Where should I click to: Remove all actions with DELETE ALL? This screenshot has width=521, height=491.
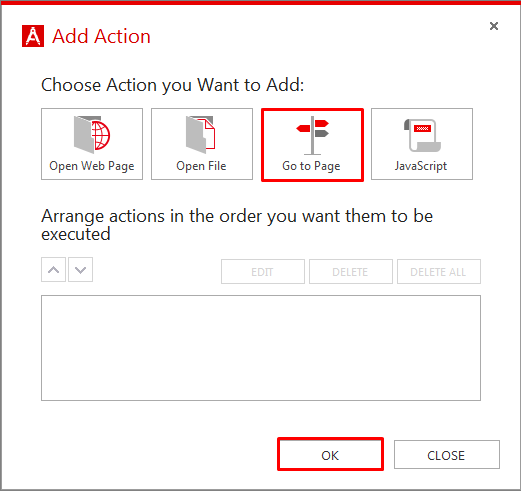(x=439, y=272)
